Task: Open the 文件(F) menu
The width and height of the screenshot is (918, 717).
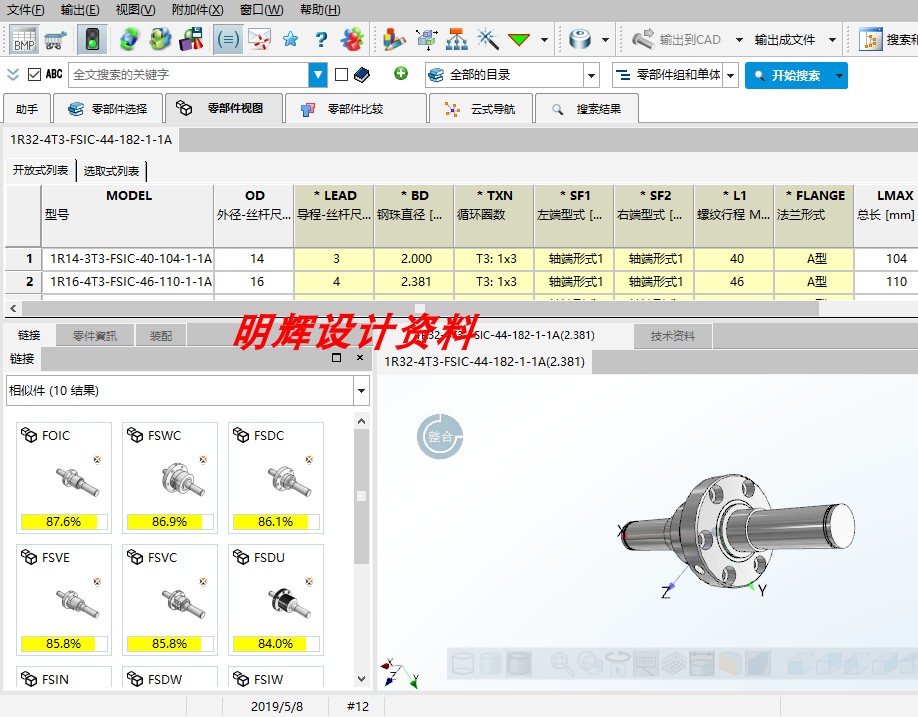Action: [x=26, y=10]
